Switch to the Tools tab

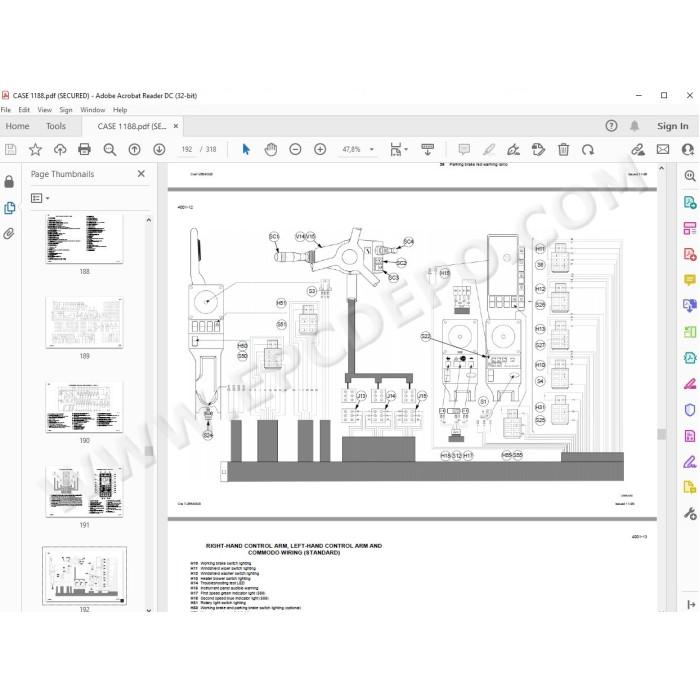pyautogui.click(x=56, y=126)
